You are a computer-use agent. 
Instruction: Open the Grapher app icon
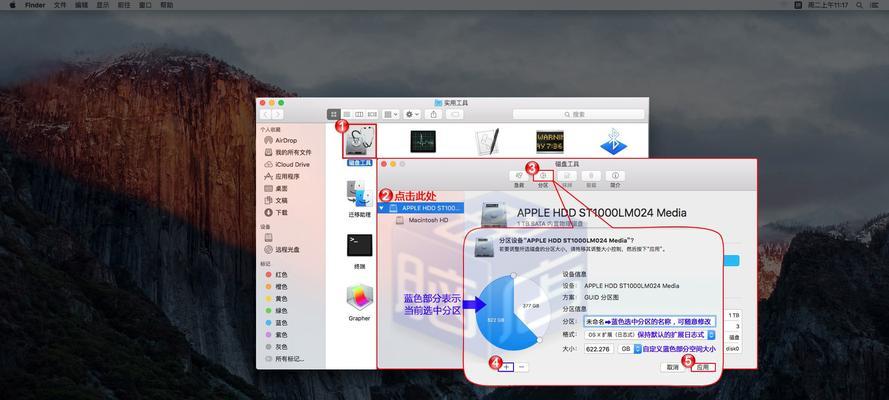click(x=359, y=297)
